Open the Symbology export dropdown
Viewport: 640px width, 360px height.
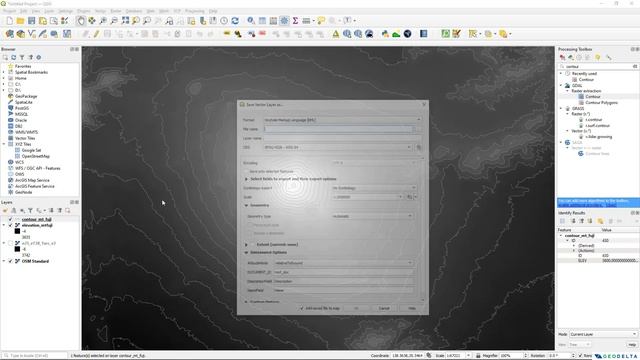[x=374, y=188]
